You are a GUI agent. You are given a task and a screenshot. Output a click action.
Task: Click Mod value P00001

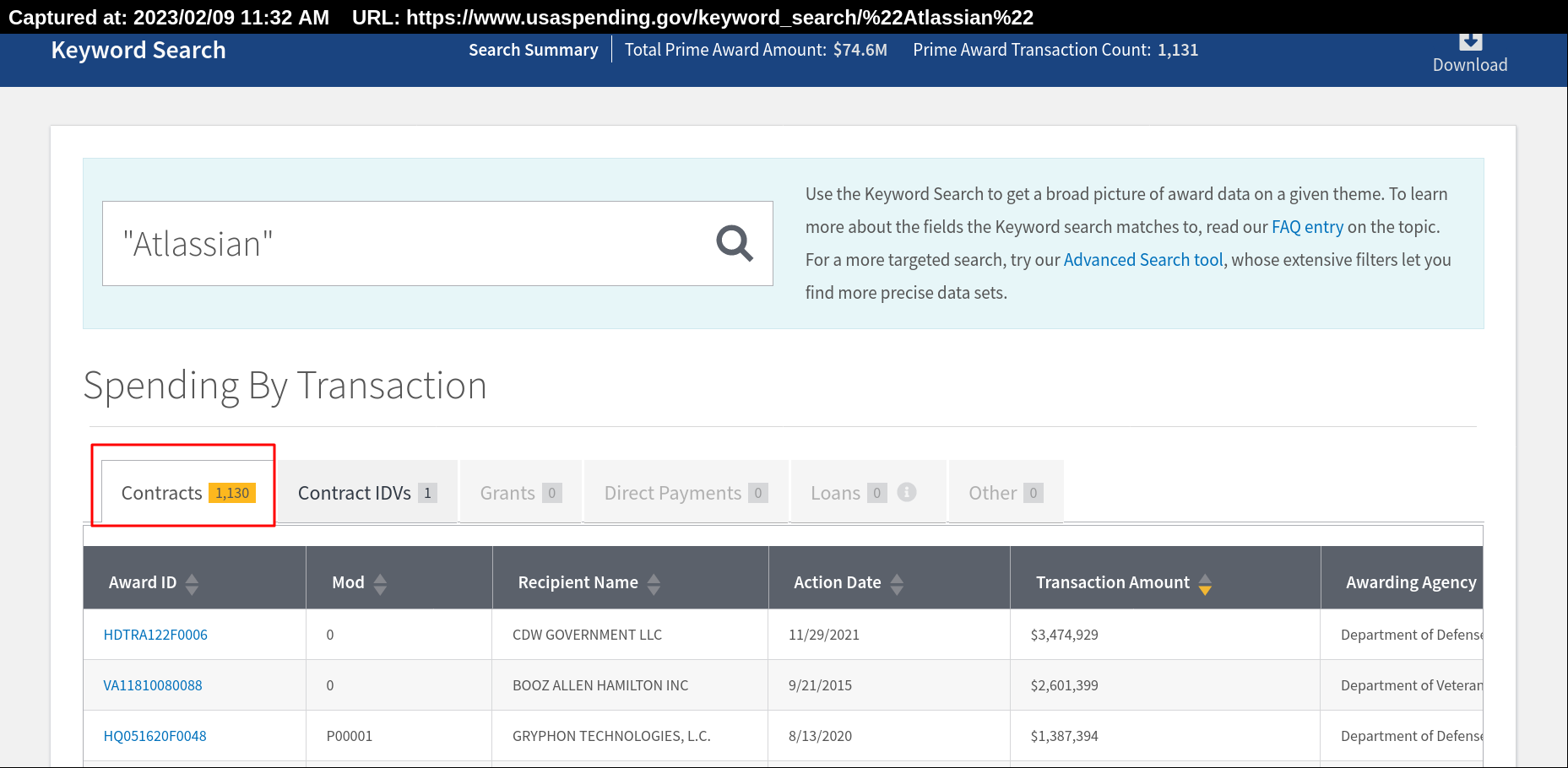point(350,736)
